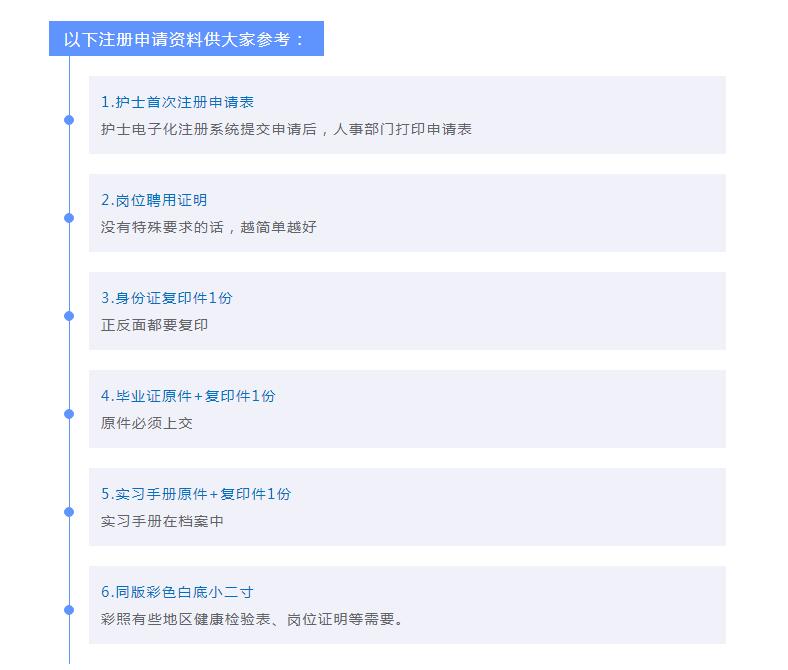Viewport: 788px width, 670px height.
Task: Click timeline dot beside 毕业证原件+复印件1份
Action: pos(69,414)
